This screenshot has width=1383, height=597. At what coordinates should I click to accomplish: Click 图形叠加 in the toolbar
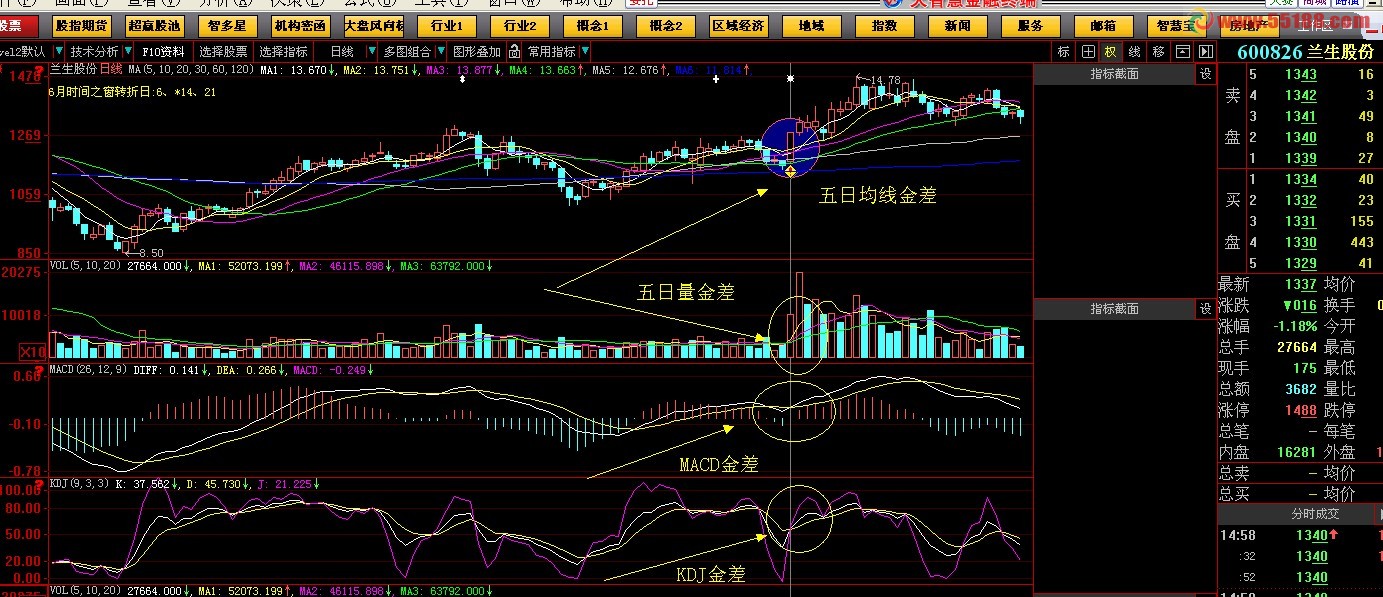click(476, 51)
